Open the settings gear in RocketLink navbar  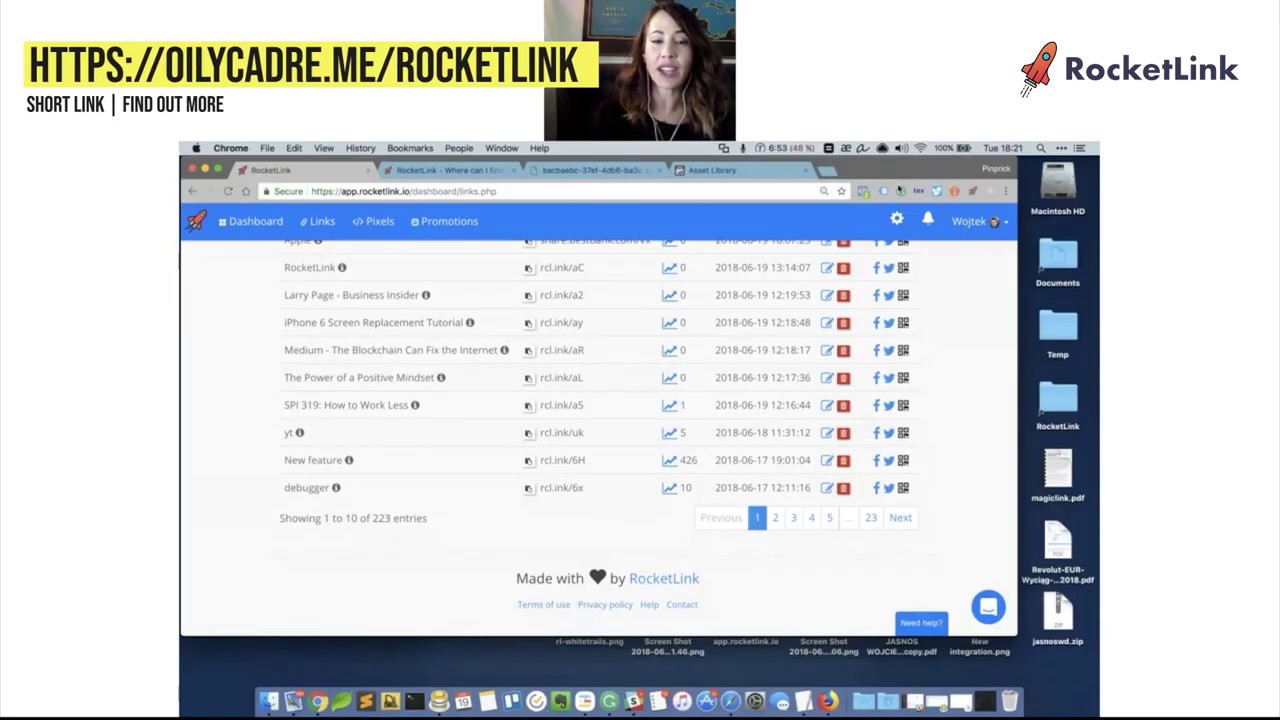[x=897, y=219]
